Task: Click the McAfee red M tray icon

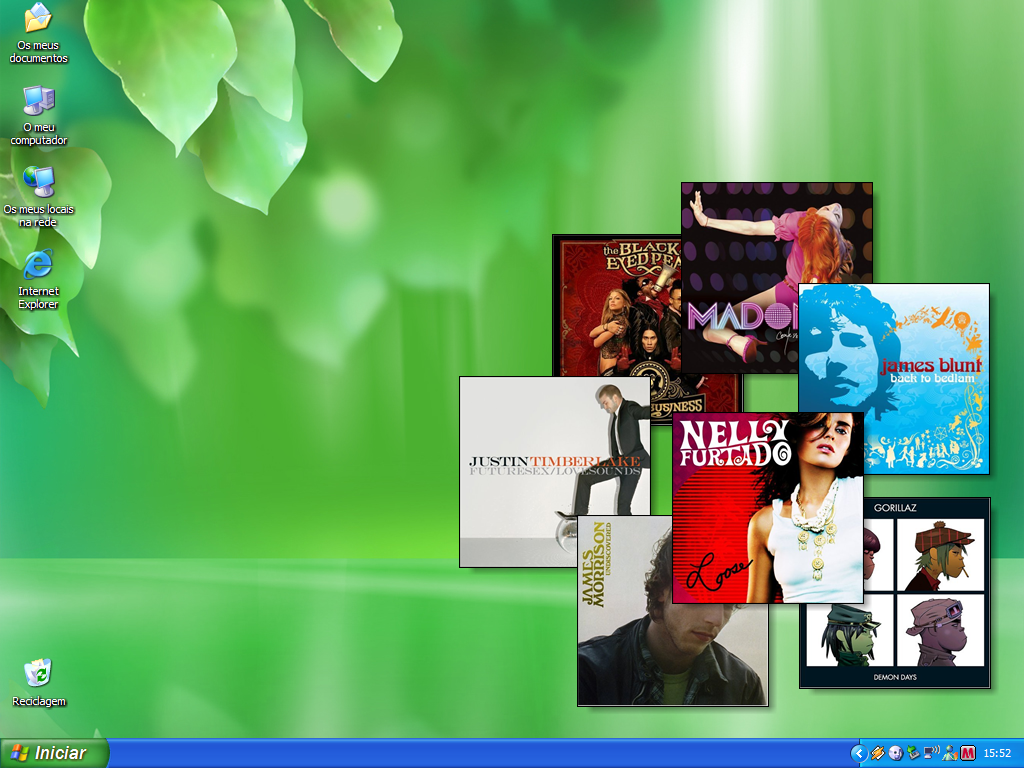Action: [x=967, y=754]
